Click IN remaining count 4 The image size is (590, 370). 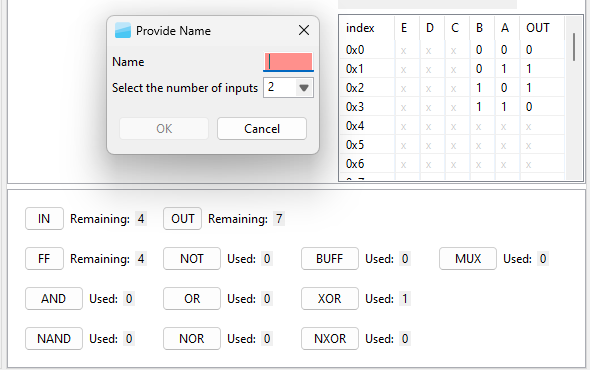[141, 219]
